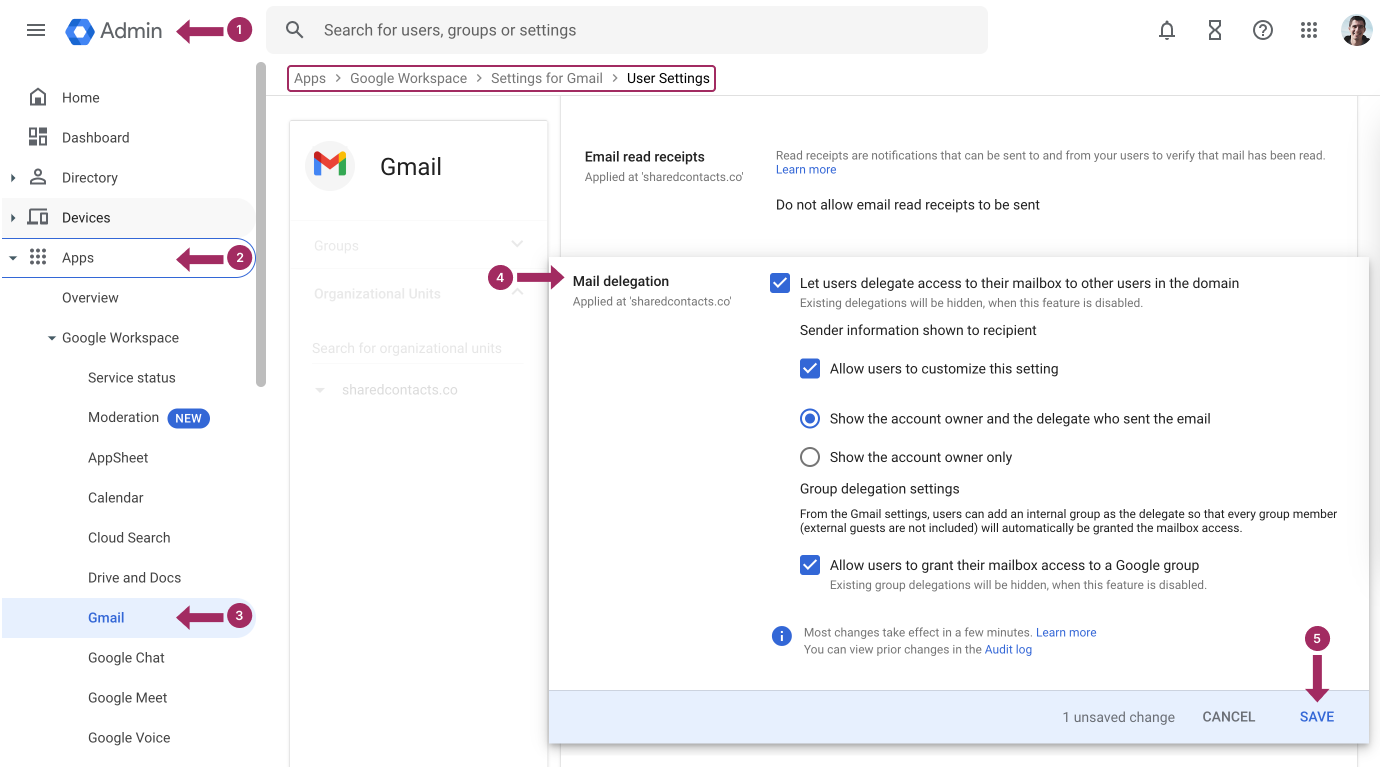
Task: Click the SAVE button
Action: tap(1317, 717)
